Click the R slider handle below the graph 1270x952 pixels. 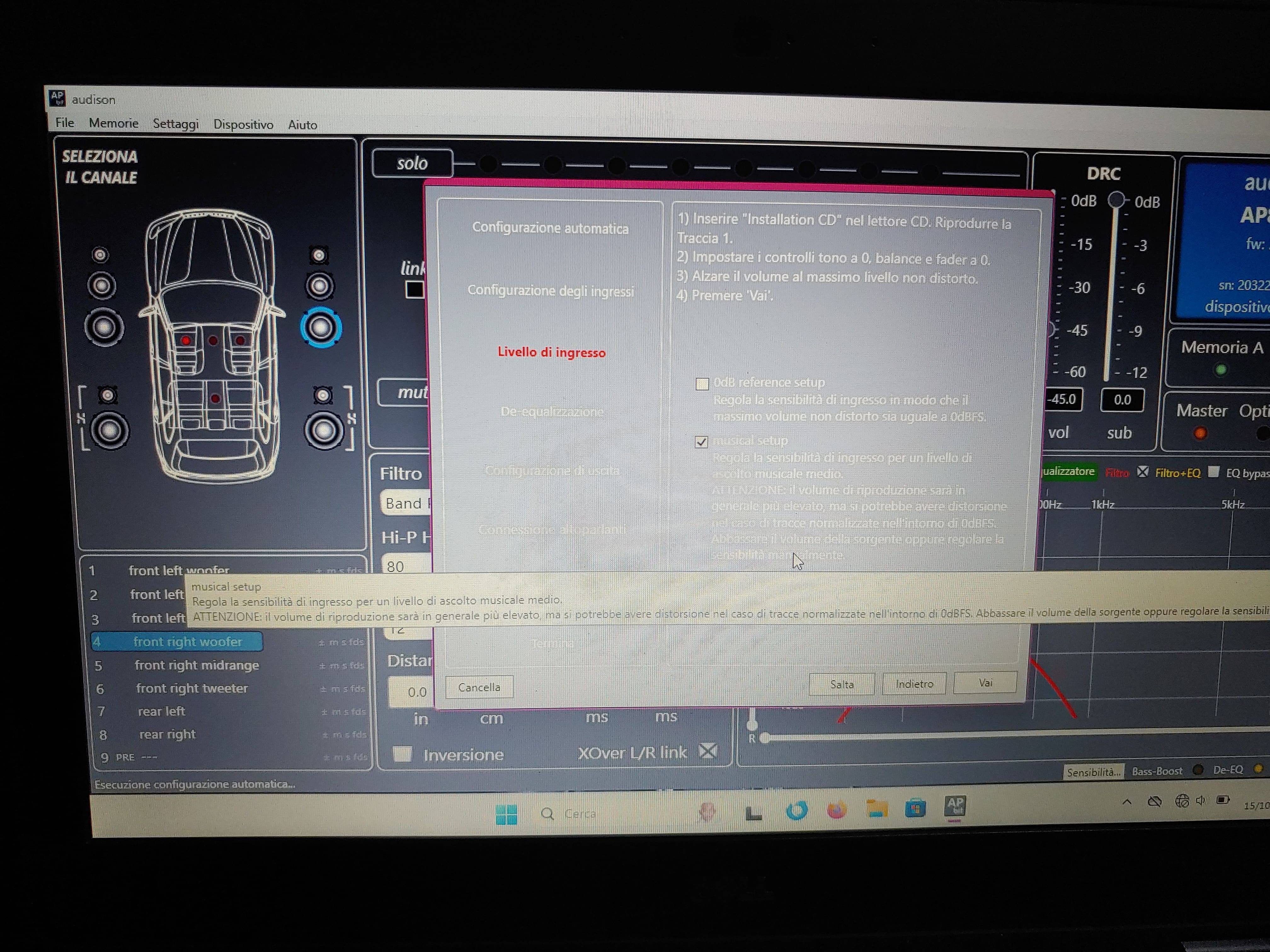pyautogui.click(x=765, y=738)
